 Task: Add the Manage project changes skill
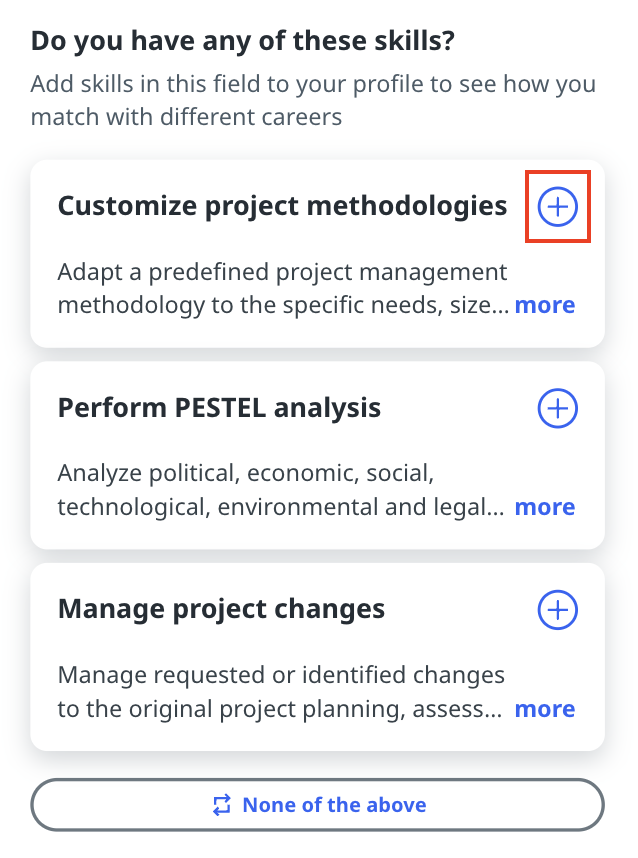click(x=558, y=609)
